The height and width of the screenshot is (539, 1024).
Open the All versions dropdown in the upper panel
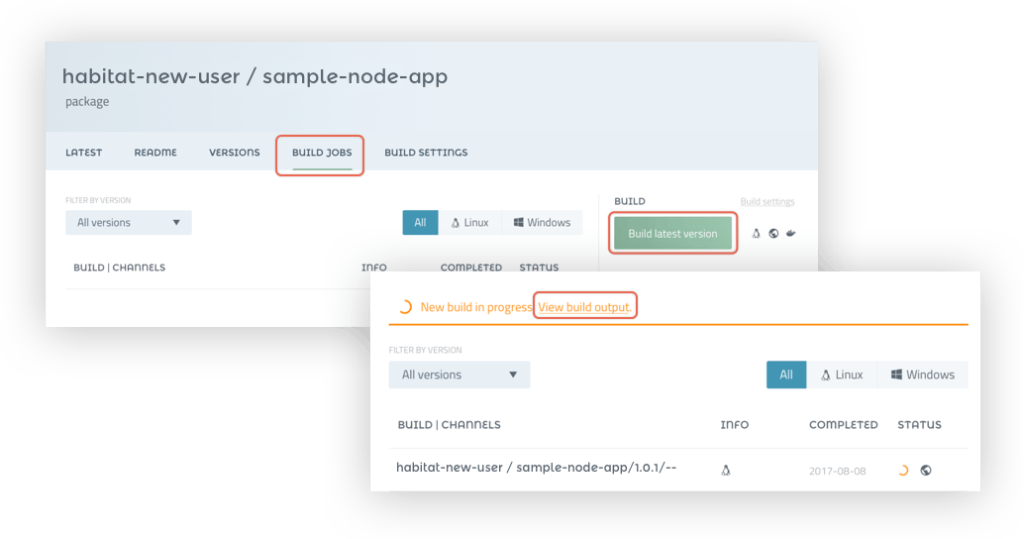(x=128, y=223)
